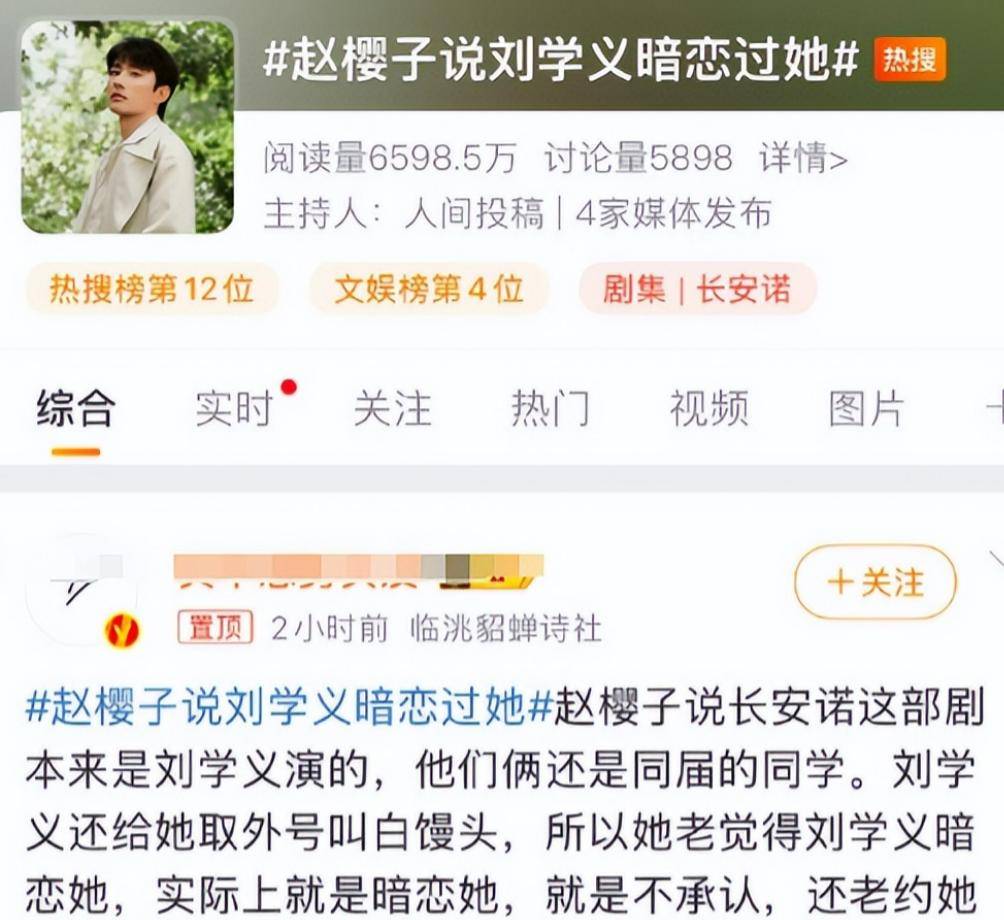The width and height of the screenshot is (1004, 920).
Task: Switch to the 实时 tab
Action: point(234,408)
